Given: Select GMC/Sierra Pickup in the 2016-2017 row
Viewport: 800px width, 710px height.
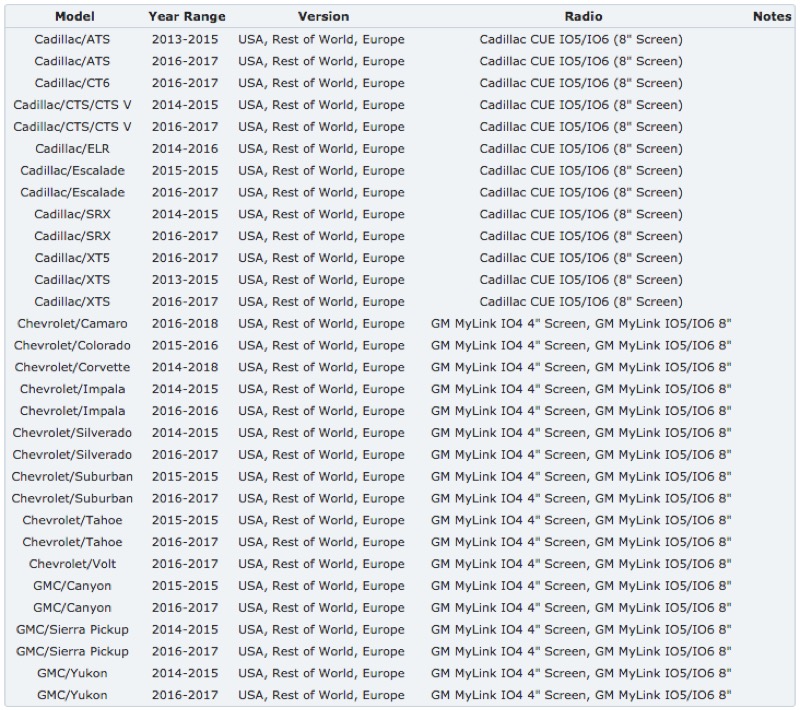Looking at the screenshot, I should pos(72,652).
